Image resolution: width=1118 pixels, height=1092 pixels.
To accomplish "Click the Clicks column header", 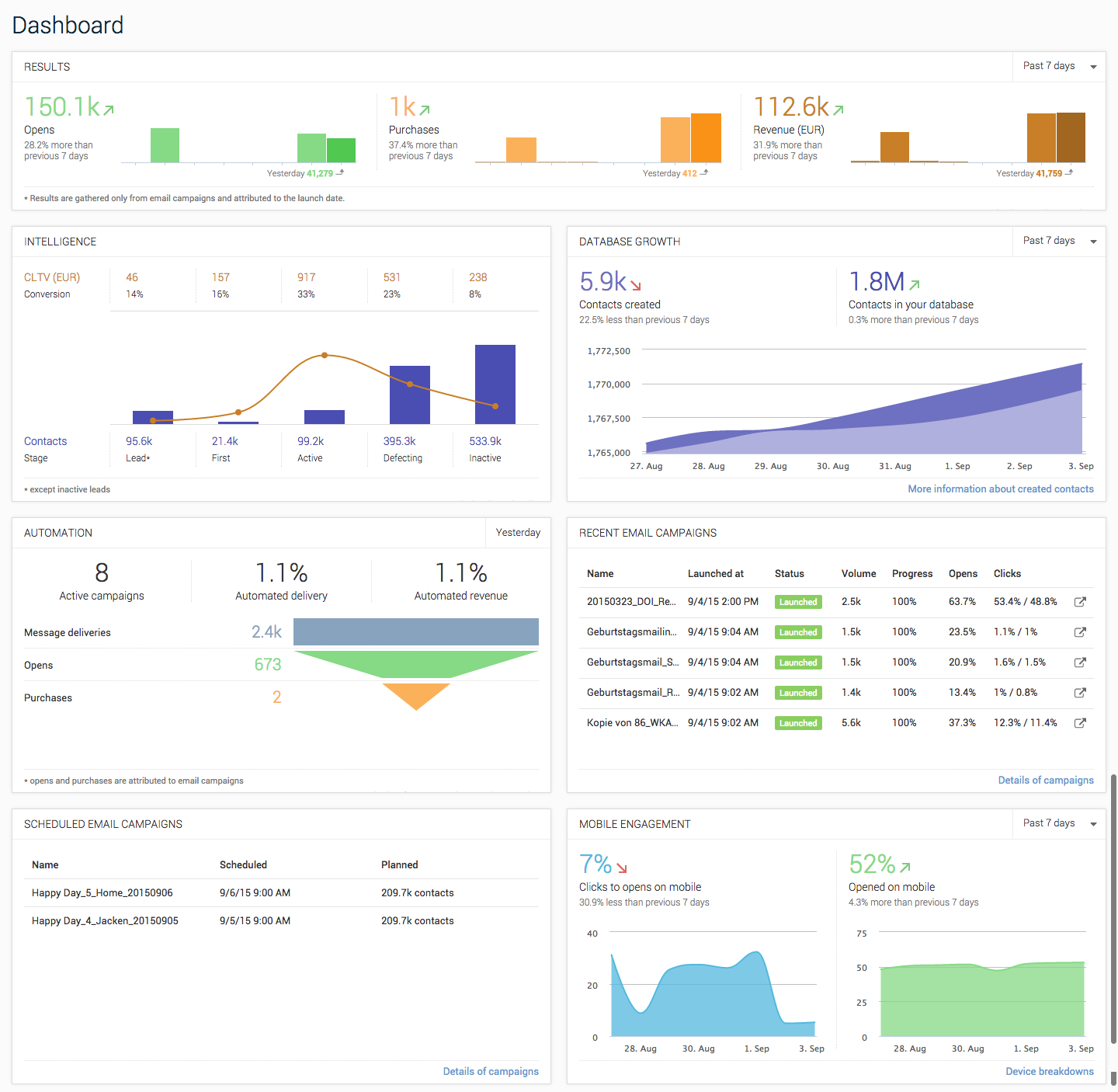I will pyautogui.click(x=1007, y=573).
